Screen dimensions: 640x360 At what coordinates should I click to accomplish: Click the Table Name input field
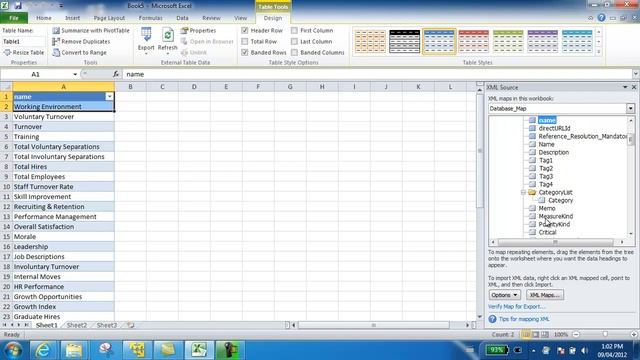coord(23,42)
